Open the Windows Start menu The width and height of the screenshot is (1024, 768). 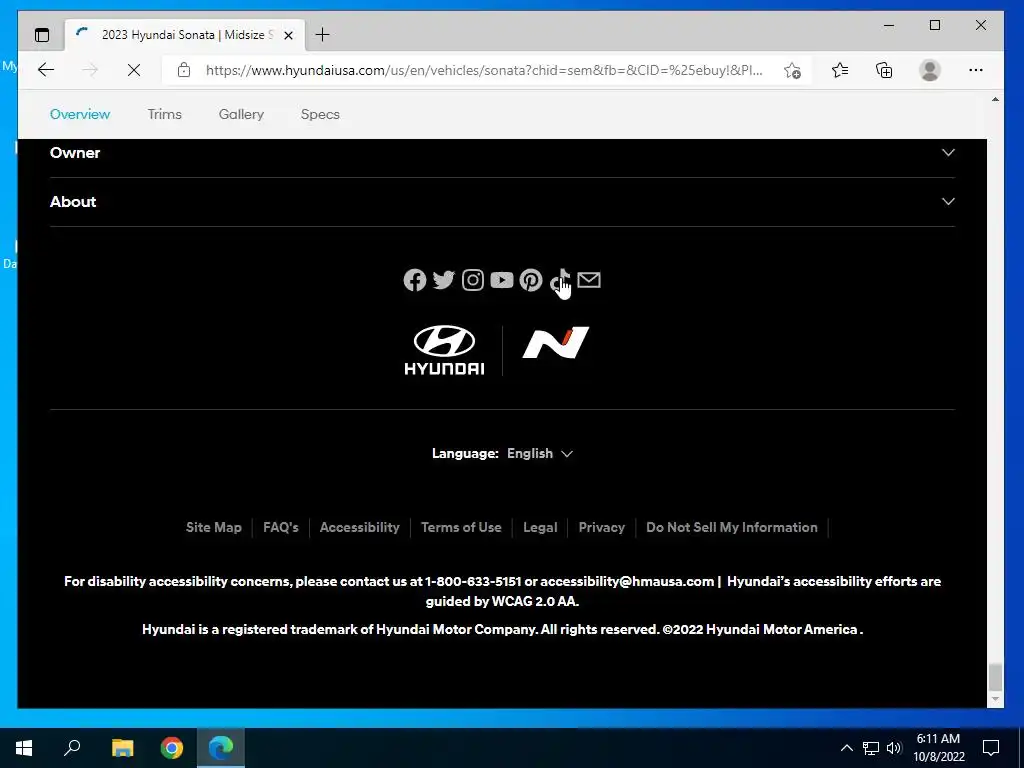coord(24,748)
